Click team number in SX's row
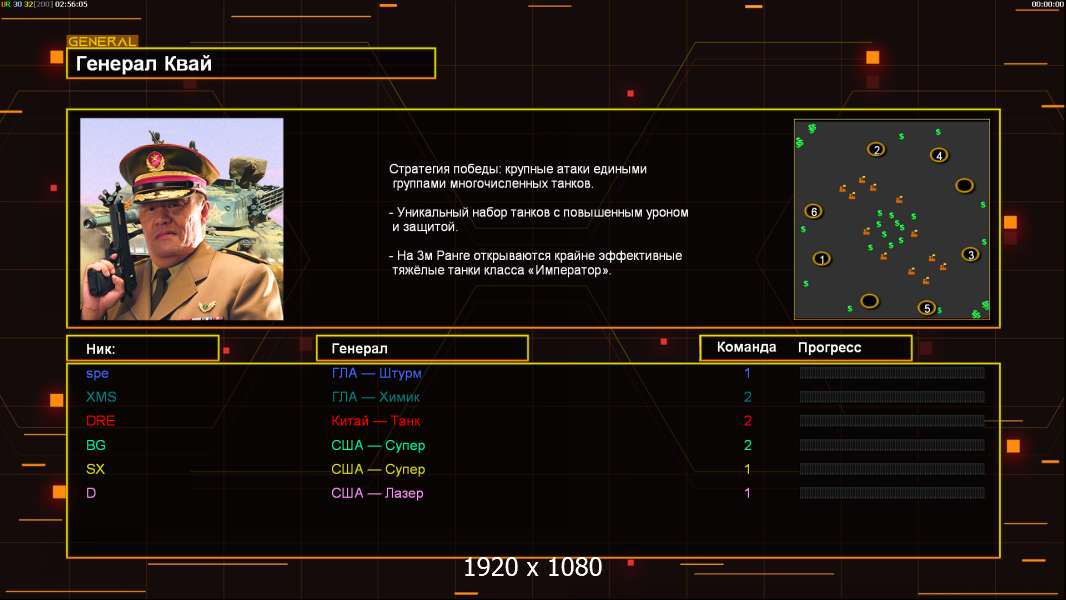Screen dimensions: 1066x600 pyautogui.click(x=747, y=469)
